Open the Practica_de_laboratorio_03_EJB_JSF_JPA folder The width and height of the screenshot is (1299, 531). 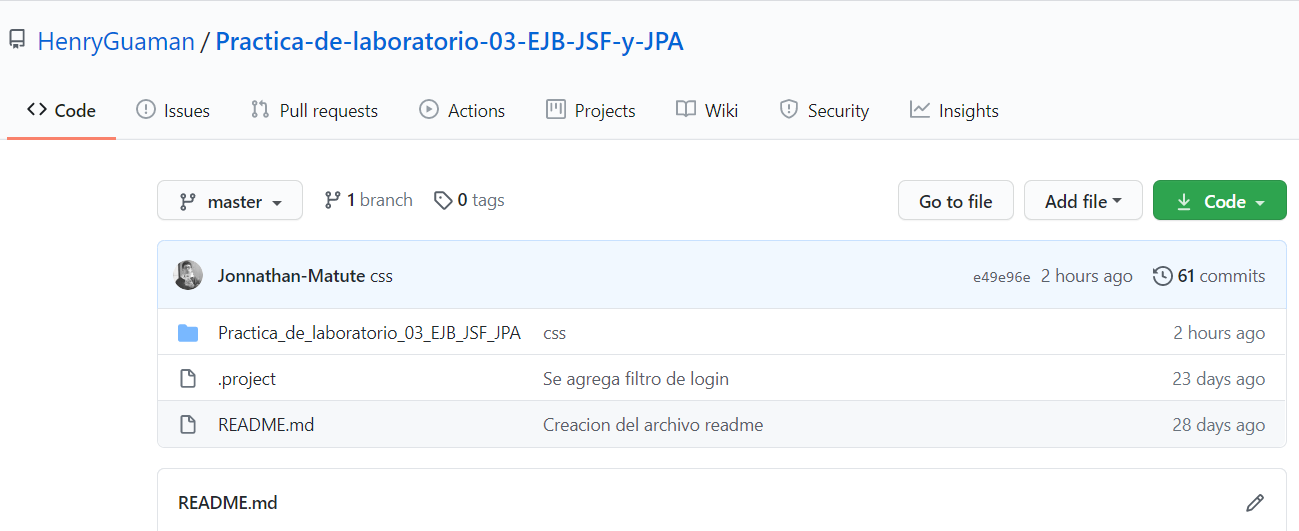369,333
